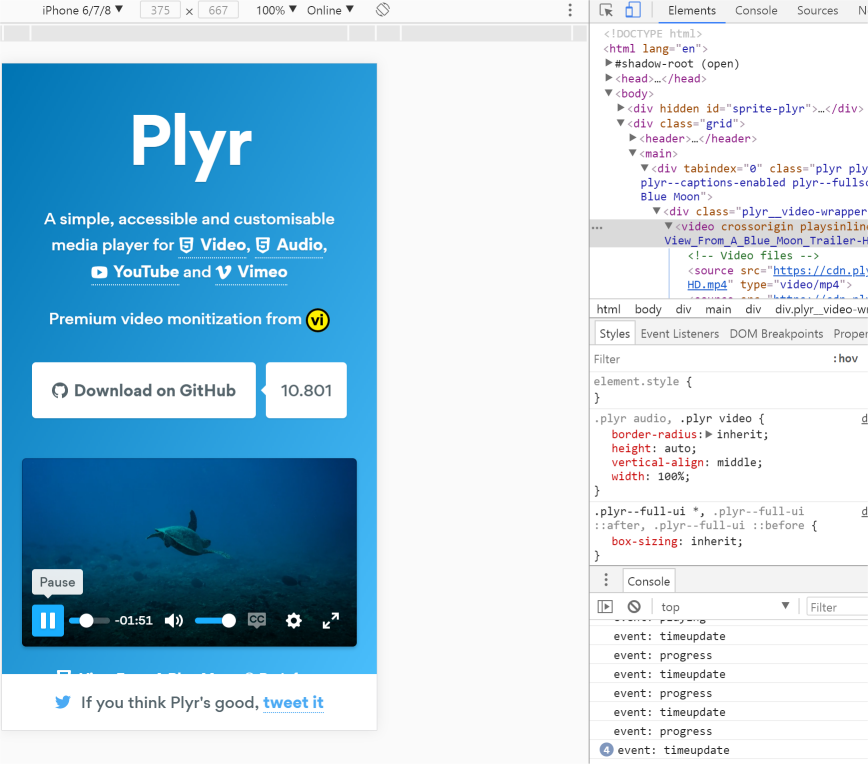Open the 100% zoom dropdown
868x764 pixels.
(x=276, y=10)
